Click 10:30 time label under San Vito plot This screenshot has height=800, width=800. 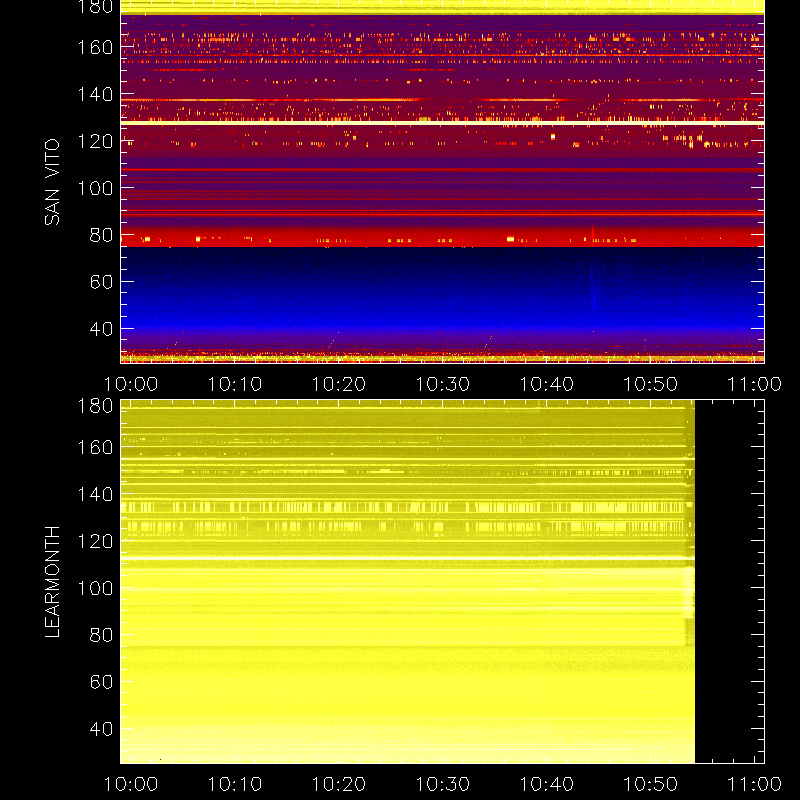(442, 384)
